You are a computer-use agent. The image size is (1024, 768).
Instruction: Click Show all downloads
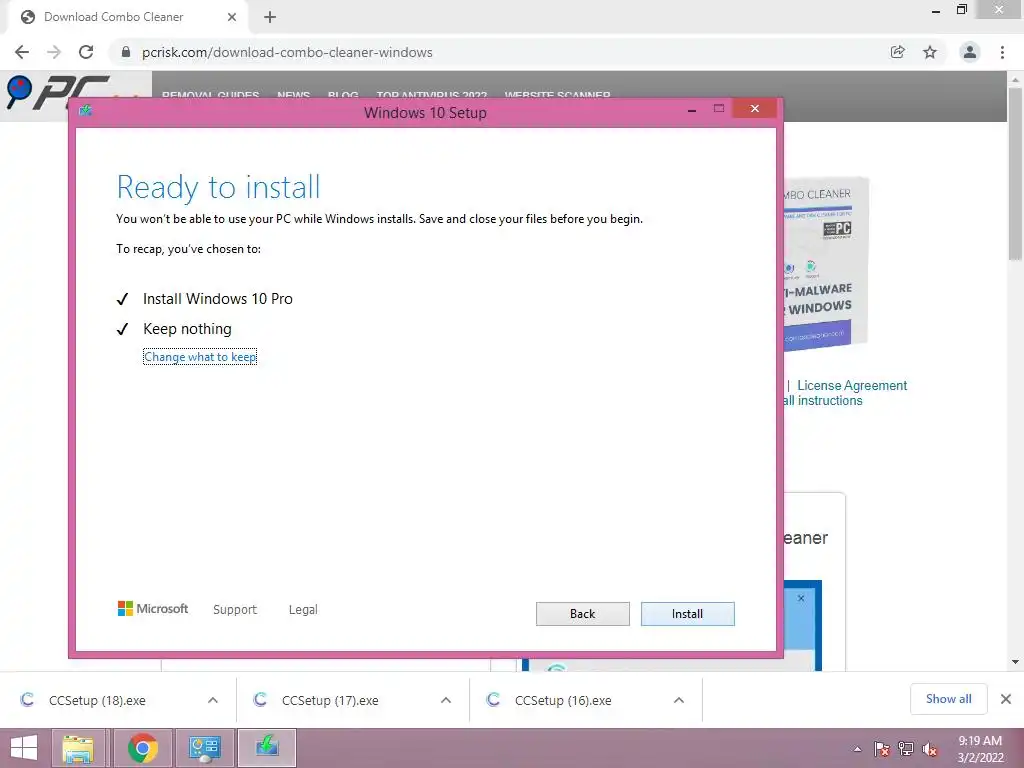948,699
